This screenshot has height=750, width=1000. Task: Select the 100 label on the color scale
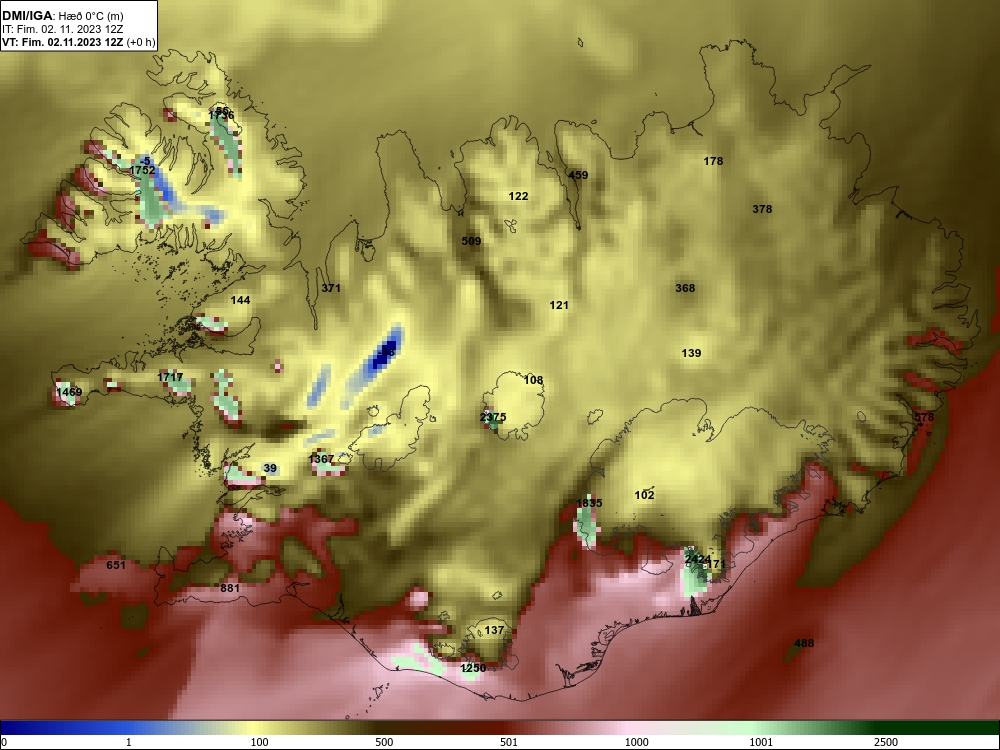pyautogui.click(x=260, y=742)
